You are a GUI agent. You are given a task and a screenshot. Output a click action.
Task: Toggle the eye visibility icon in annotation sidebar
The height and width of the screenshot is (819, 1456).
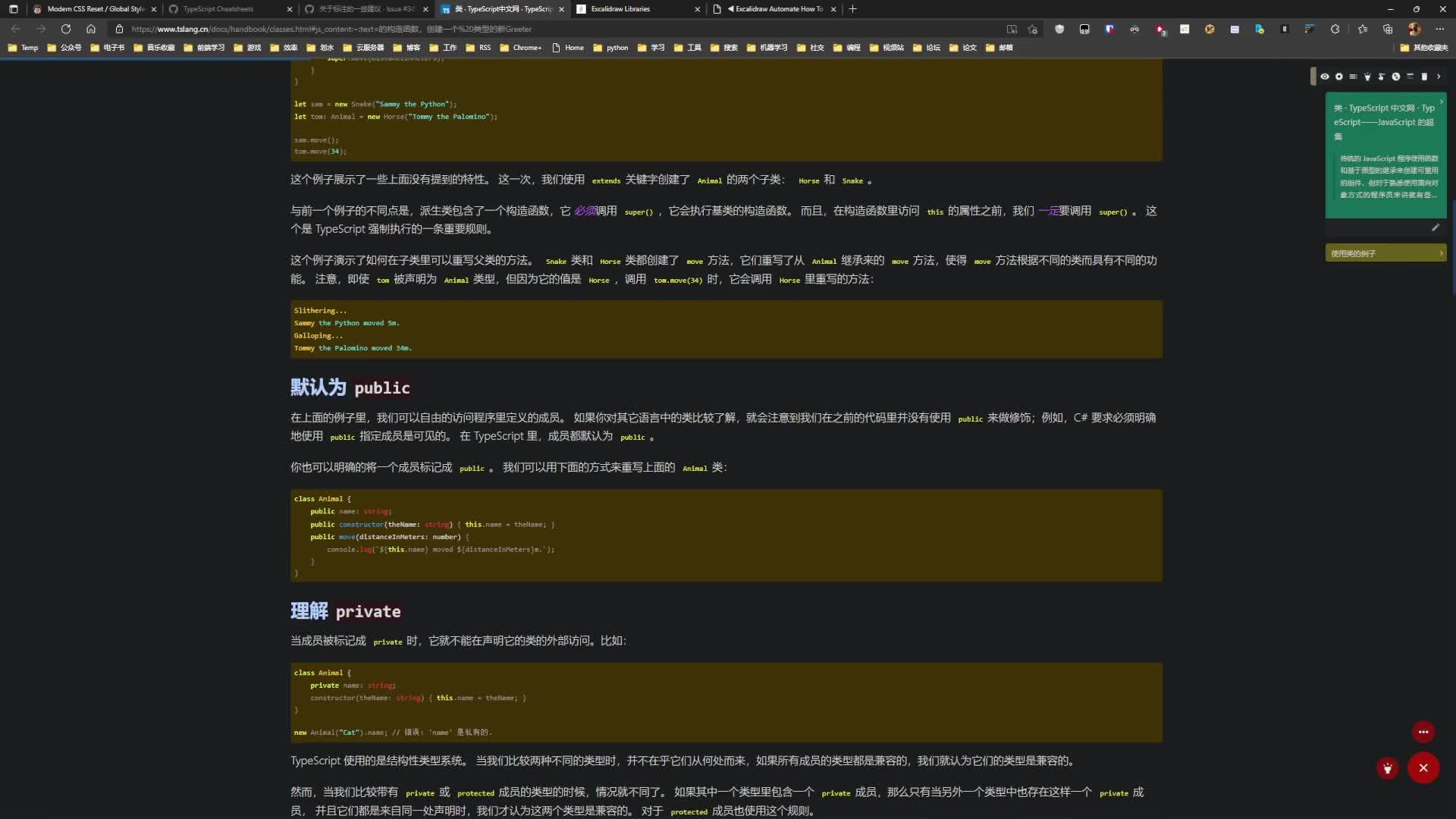pyautogui.click(x=1325, y=77)
